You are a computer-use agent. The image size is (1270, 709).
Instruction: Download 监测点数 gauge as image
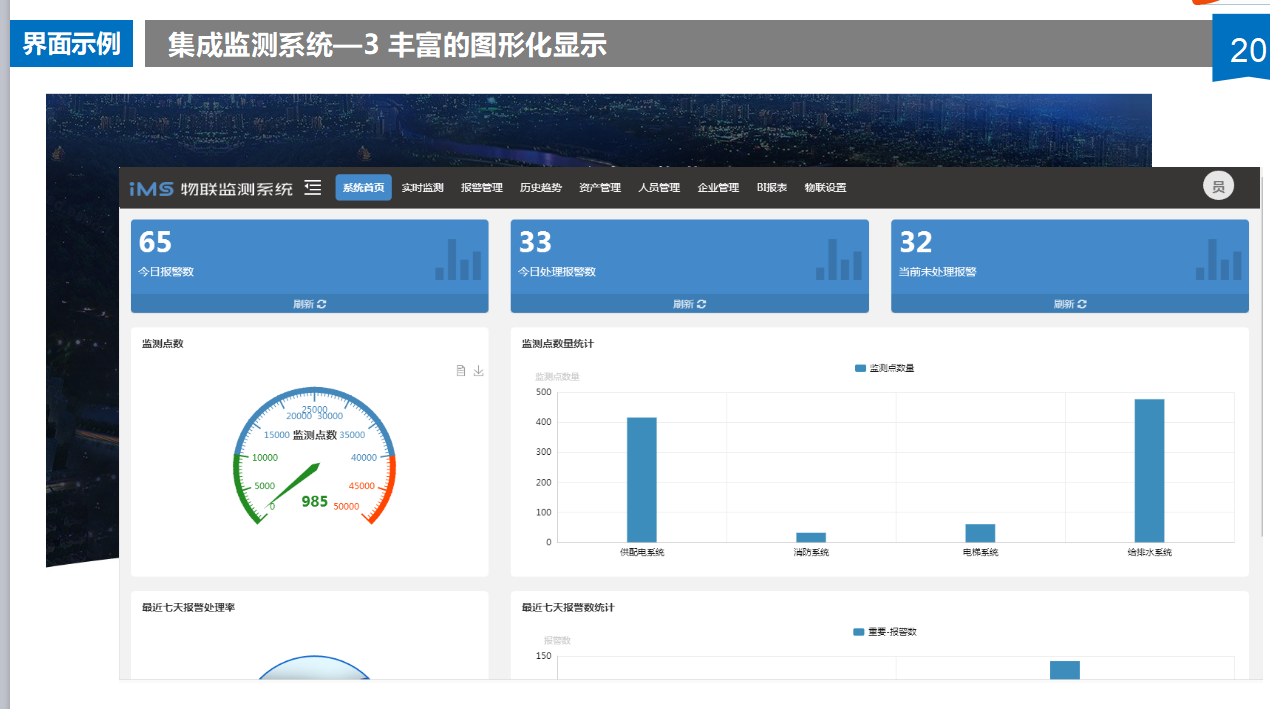478,371
